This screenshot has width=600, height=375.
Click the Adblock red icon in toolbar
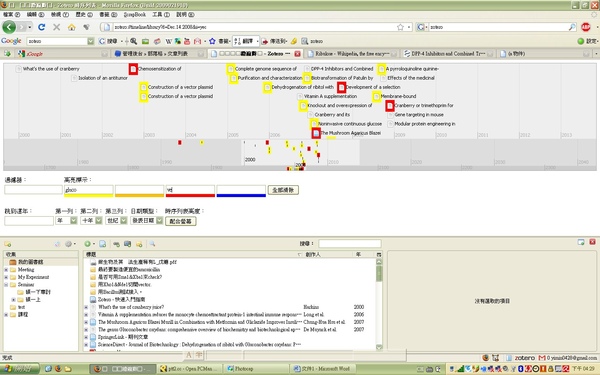click(585, 27)
